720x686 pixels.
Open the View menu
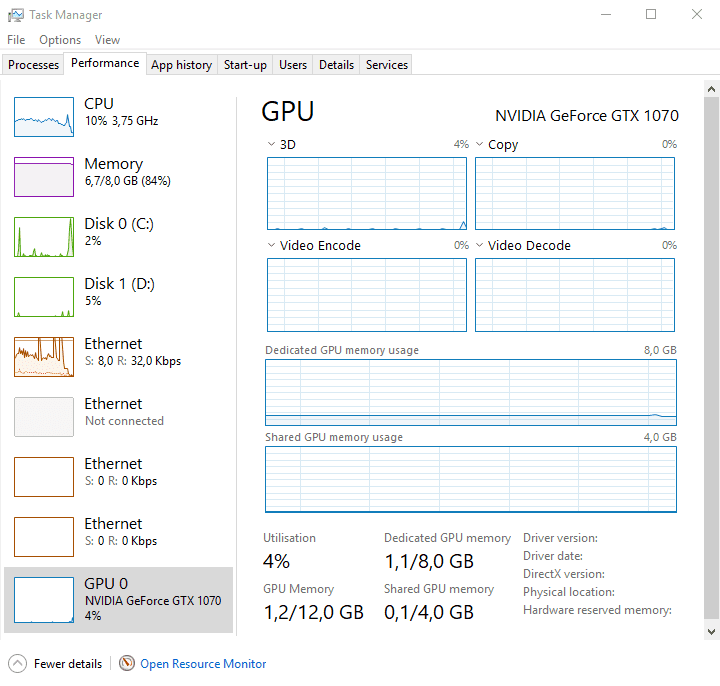tap(107, 40)
